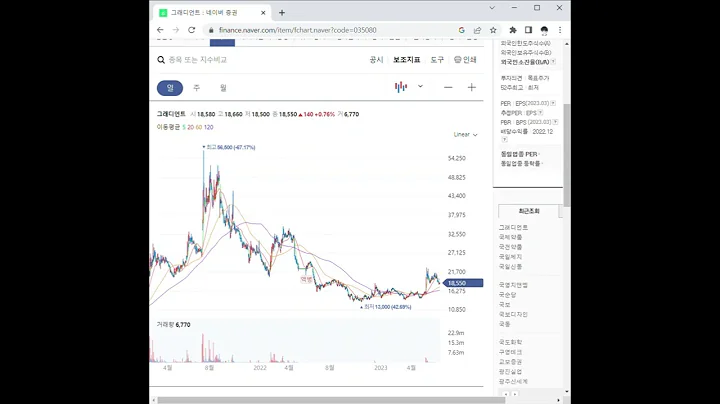720x404 pixels.
Task: Click the 종목 또는 지수비교 search field
Action: [198, 60]
